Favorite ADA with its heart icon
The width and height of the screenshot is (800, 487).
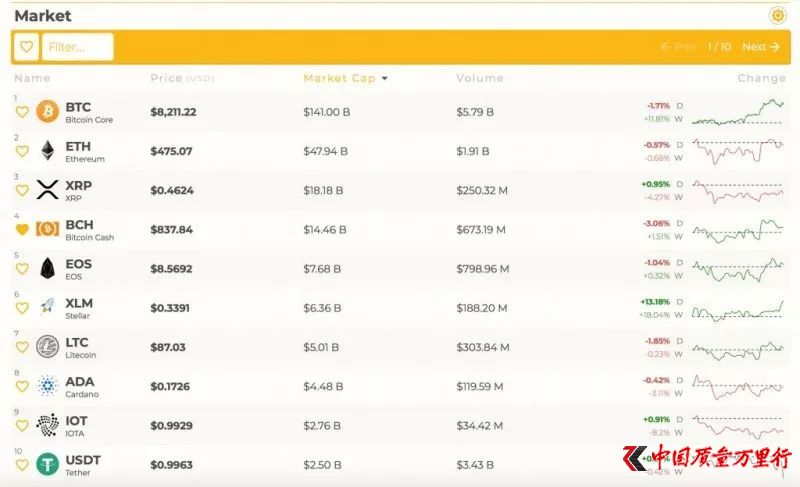click(x=22, y=387)
